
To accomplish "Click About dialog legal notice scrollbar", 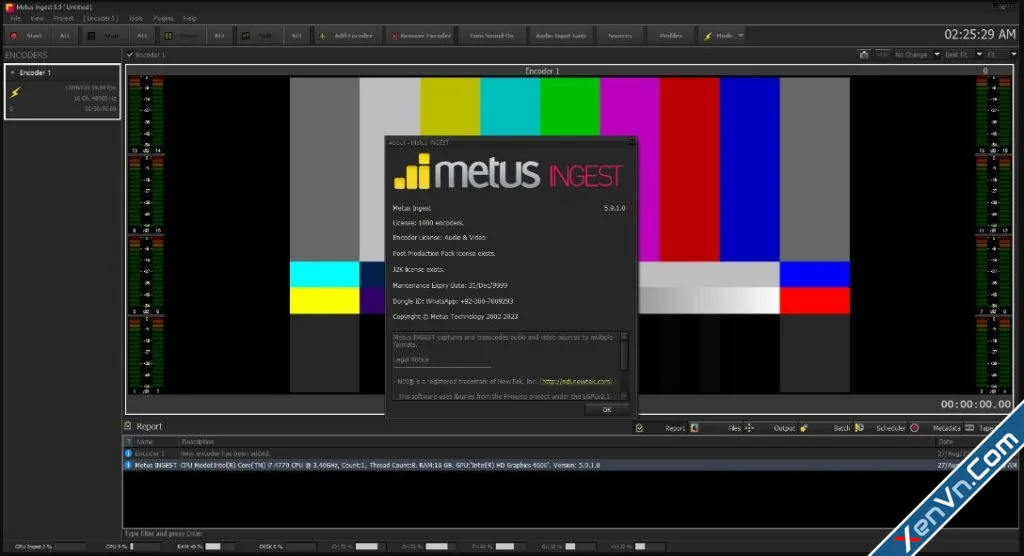I will coord(624,366).
